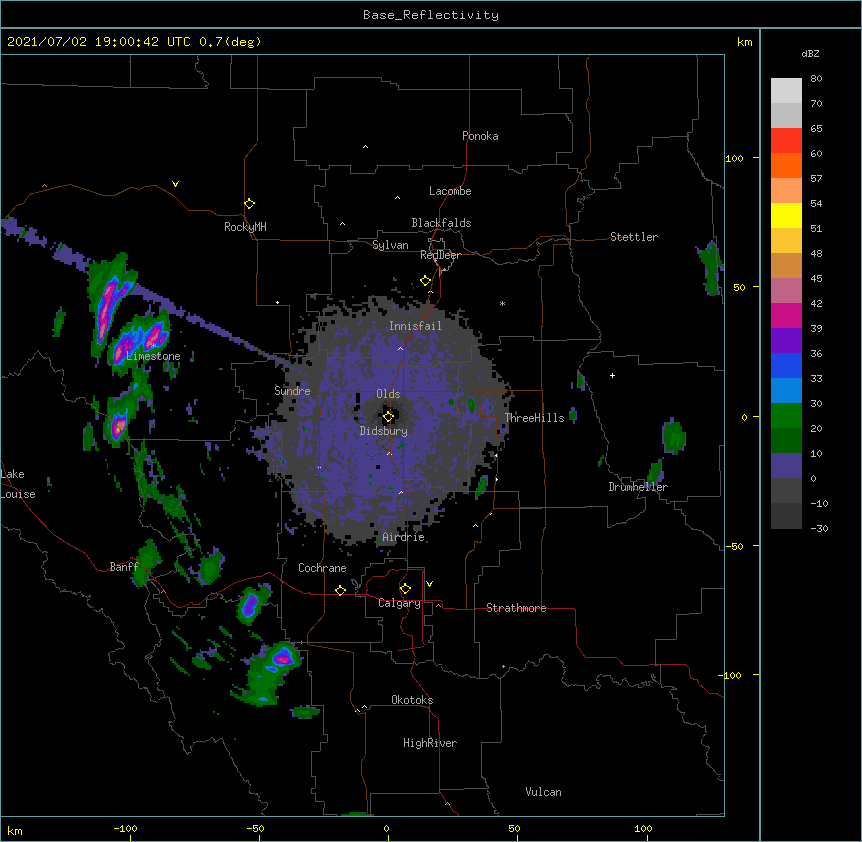Screen dimensions: 862x842
Task: Click the Lake Louise label
Action: coord(18,484)
